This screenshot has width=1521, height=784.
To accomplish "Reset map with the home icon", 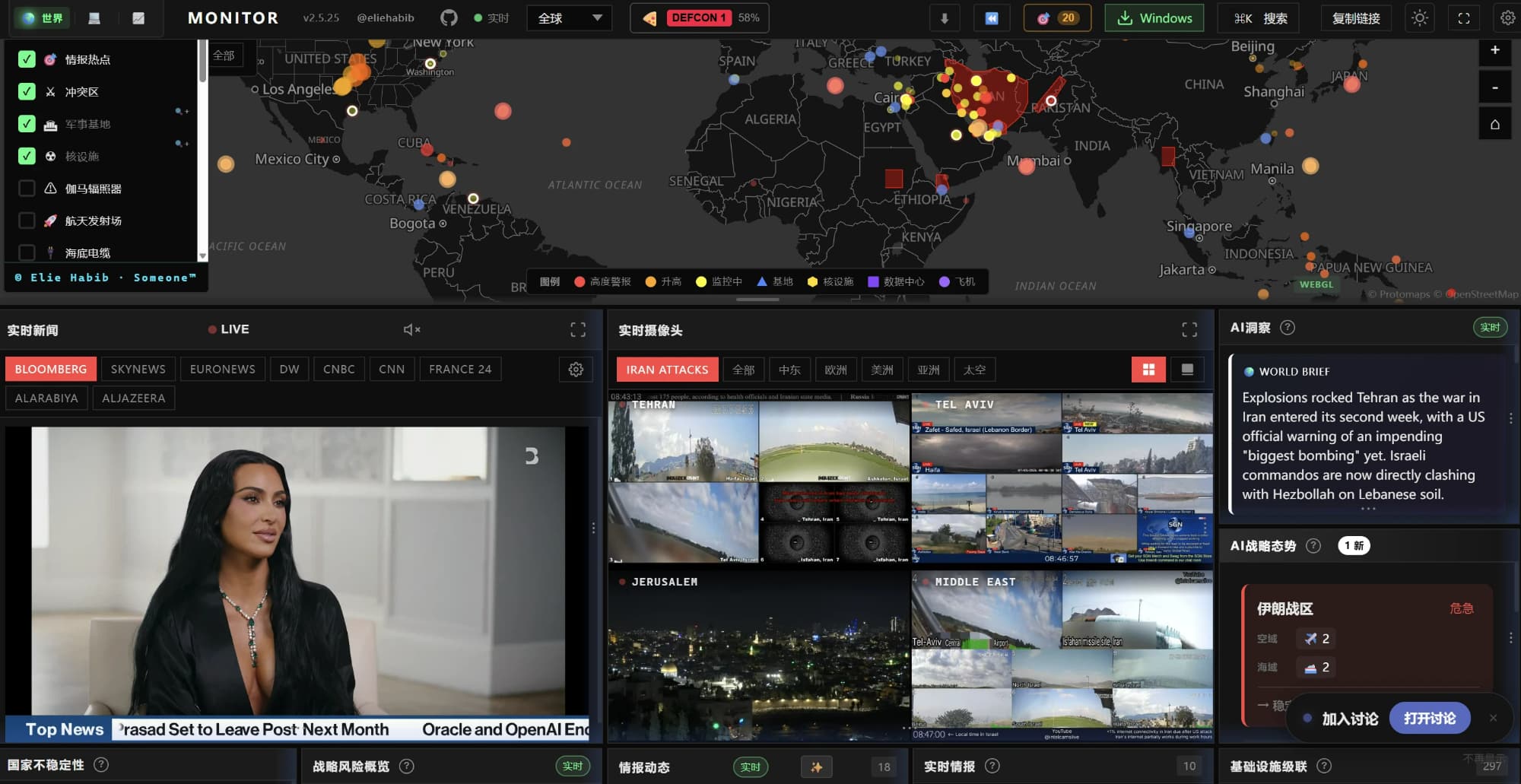I will [1494, 124].
